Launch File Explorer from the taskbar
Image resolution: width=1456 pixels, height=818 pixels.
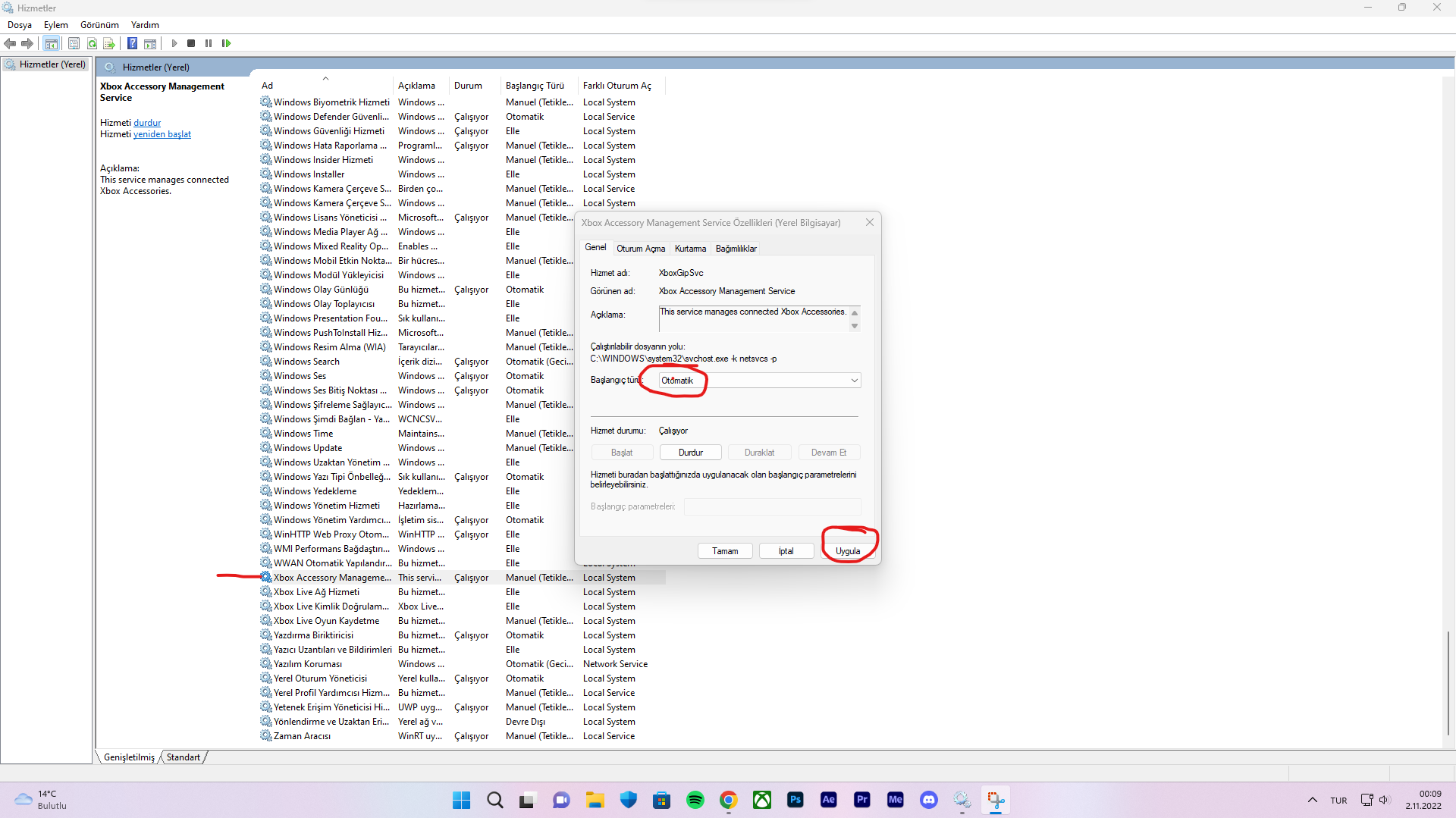tap(595, 800)
